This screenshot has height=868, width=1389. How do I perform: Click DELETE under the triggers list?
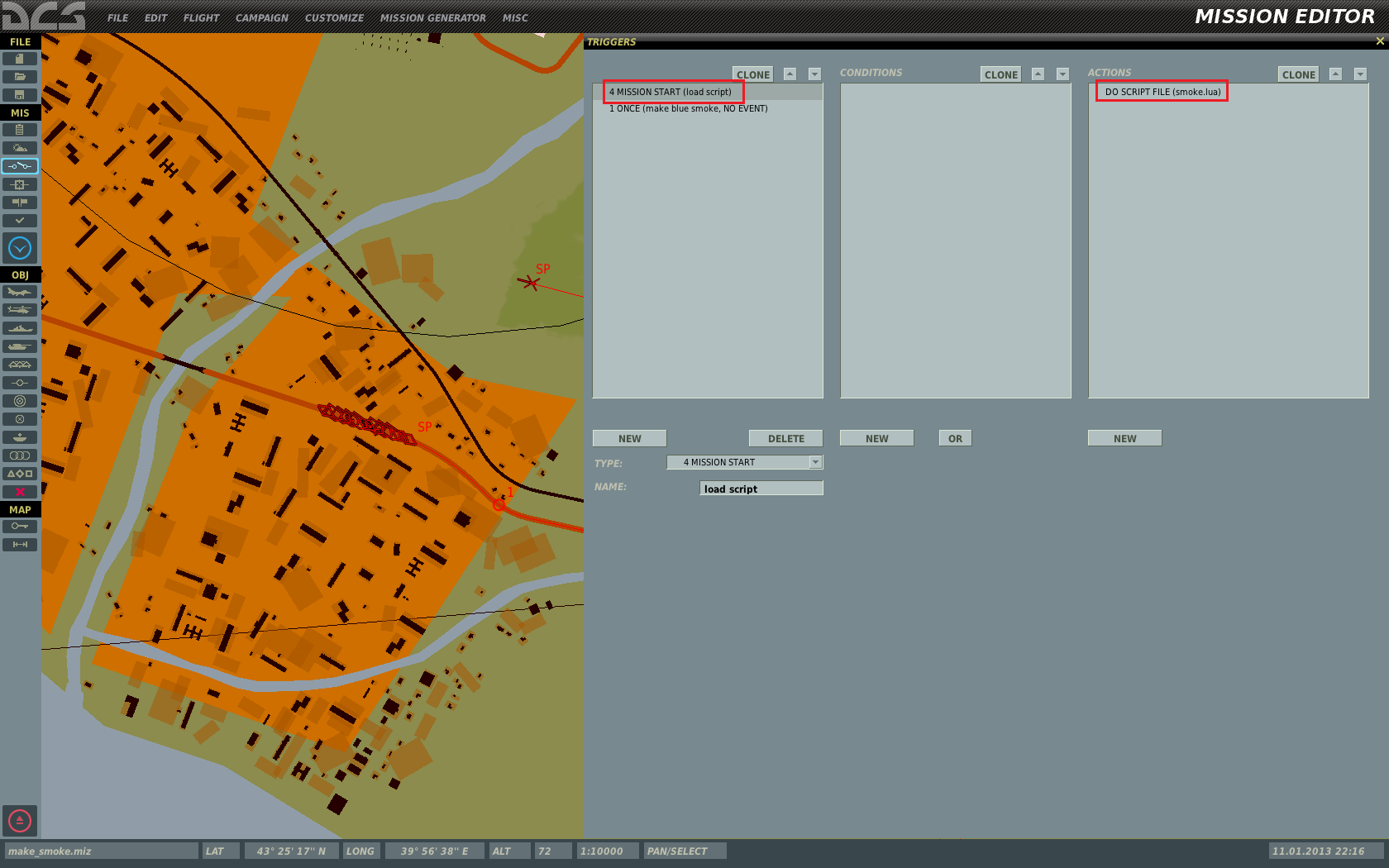coord(786,438)
